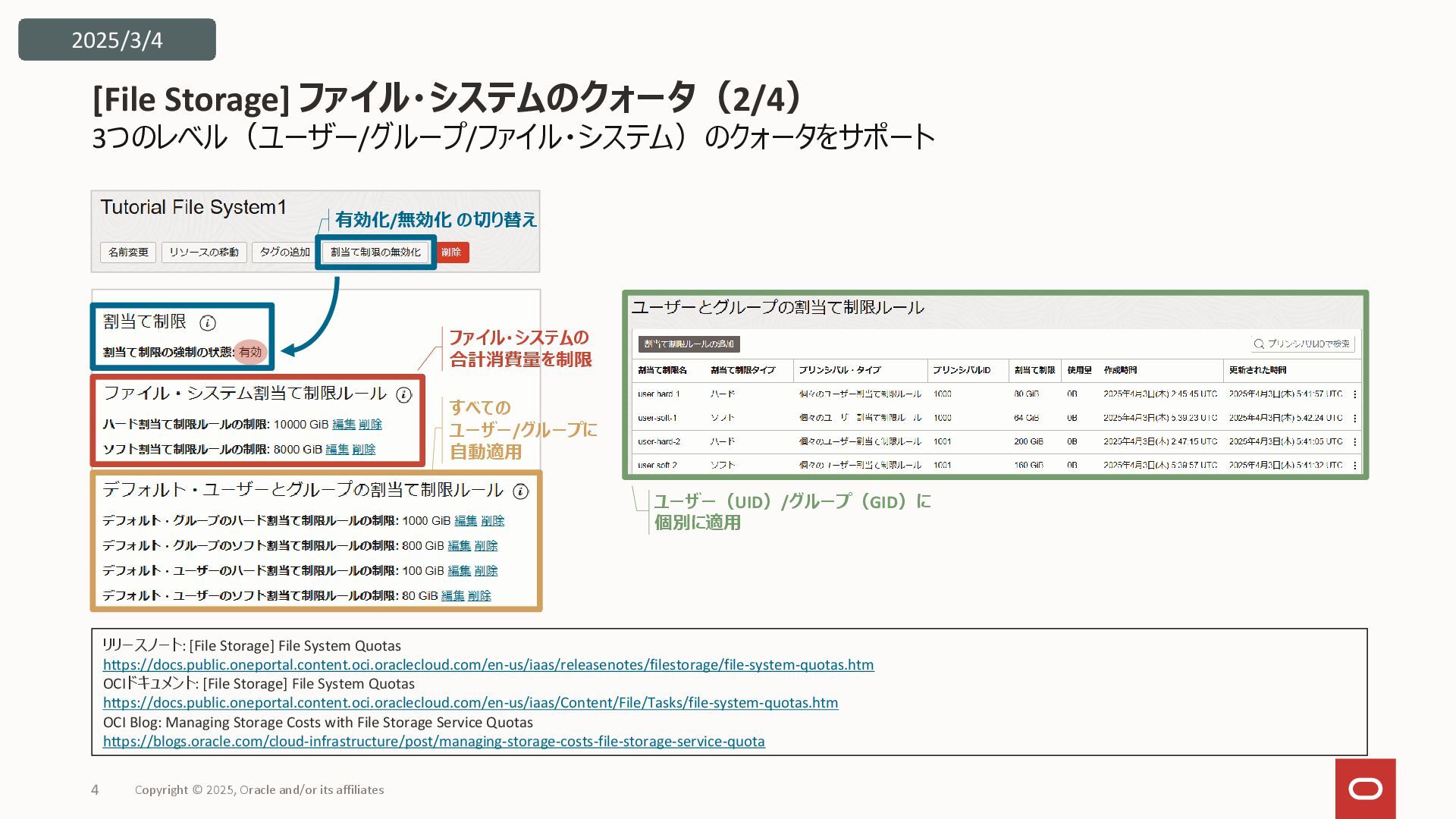The image size is (1456, 819).
Task: Open kebab menu for user-soft-1 row
Action: tap(1354, 418)
